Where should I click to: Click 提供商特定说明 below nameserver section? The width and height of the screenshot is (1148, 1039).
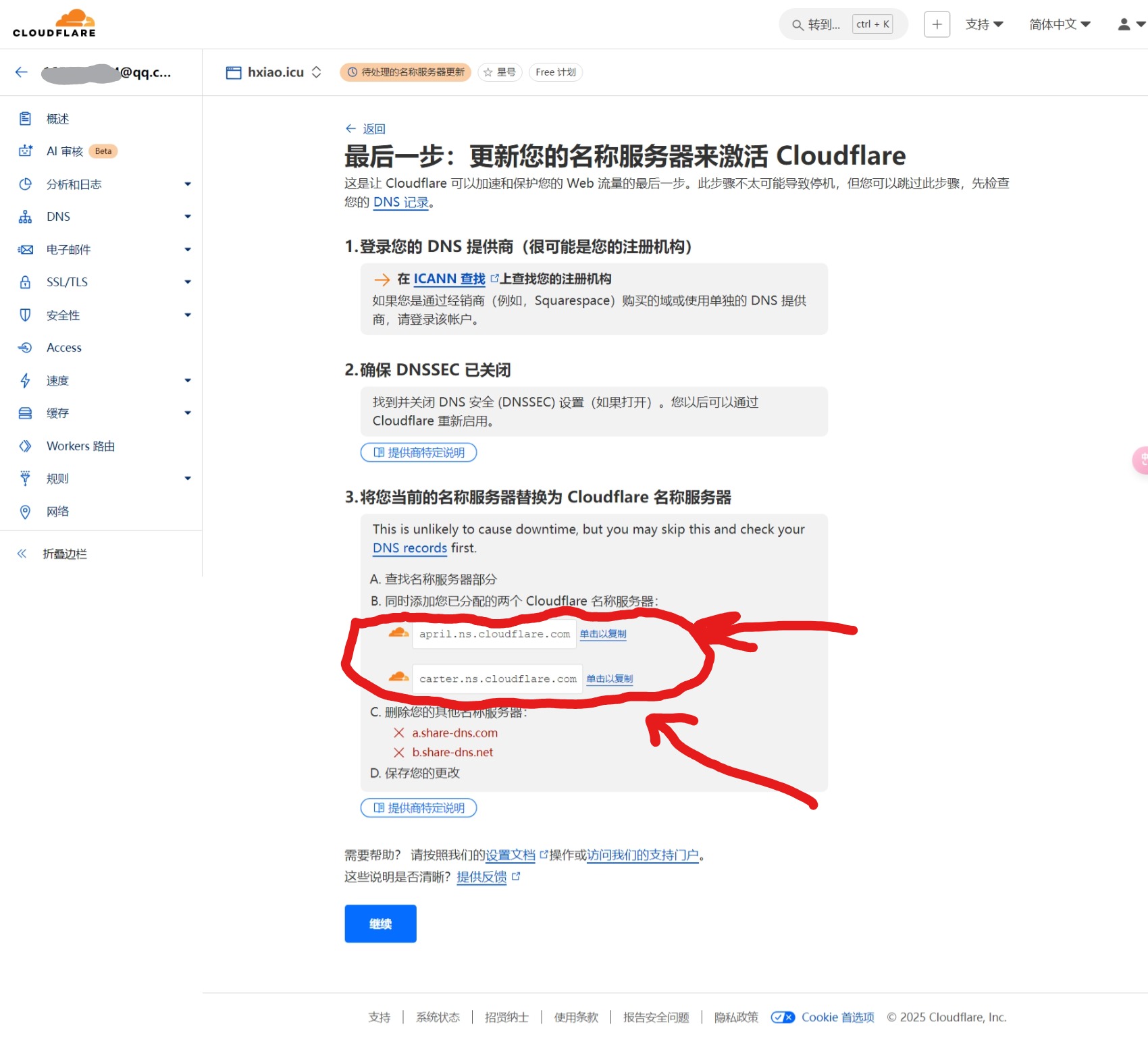(x=419, y=808)
